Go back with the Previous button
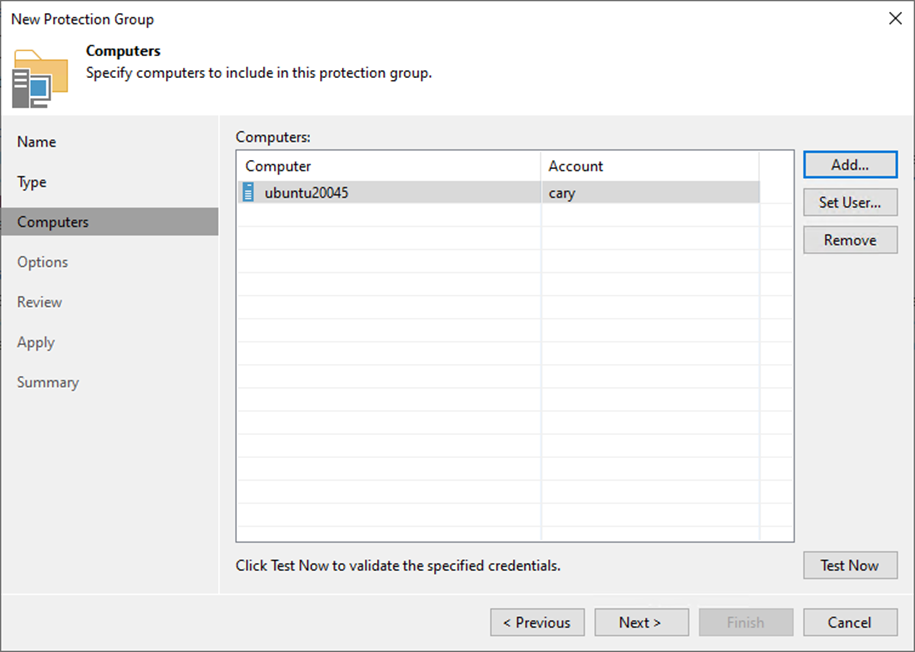 537,622
